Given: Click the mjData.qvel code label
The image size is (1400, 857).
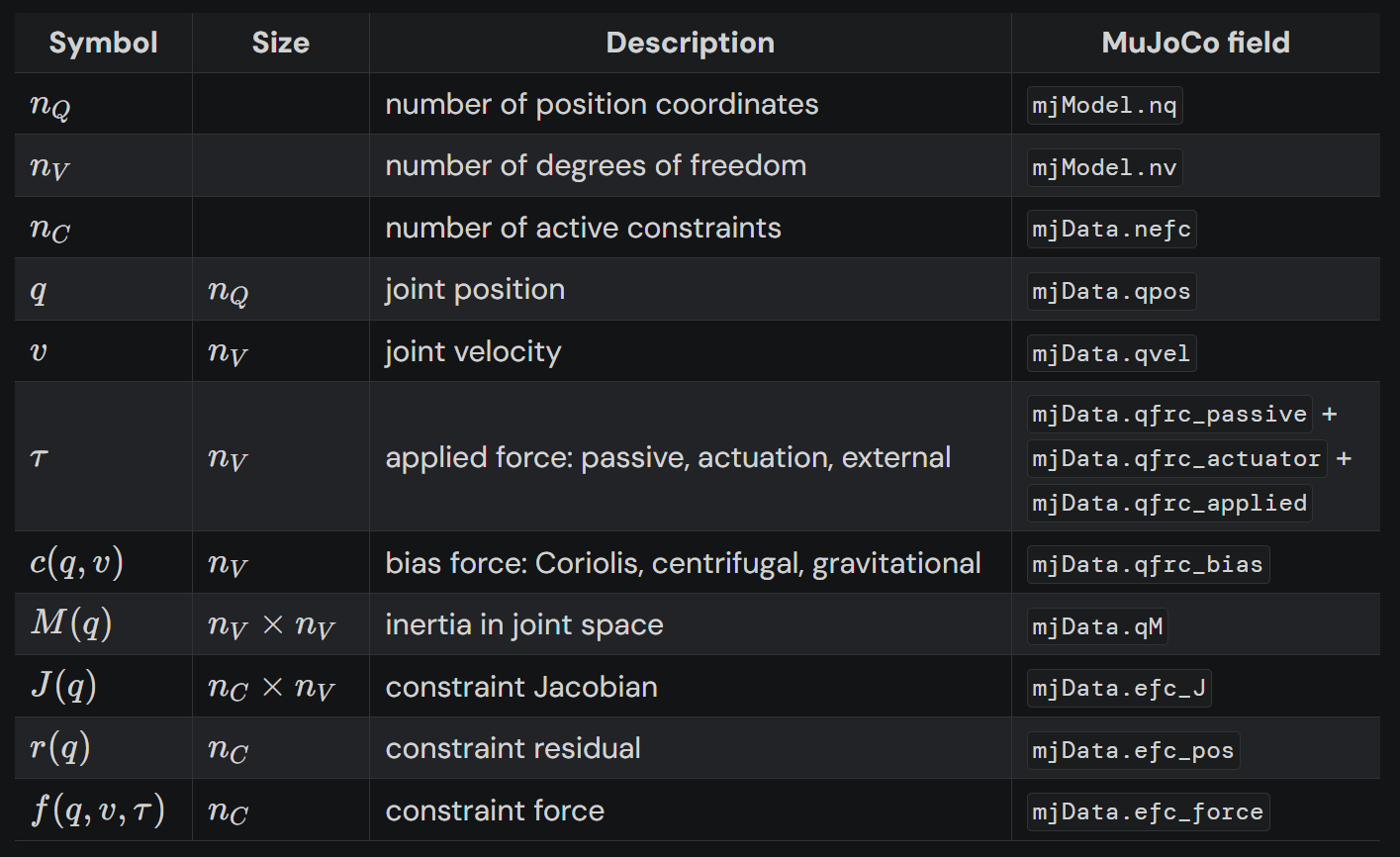Looking at the screenshot, I should (x=1111, y=353).
